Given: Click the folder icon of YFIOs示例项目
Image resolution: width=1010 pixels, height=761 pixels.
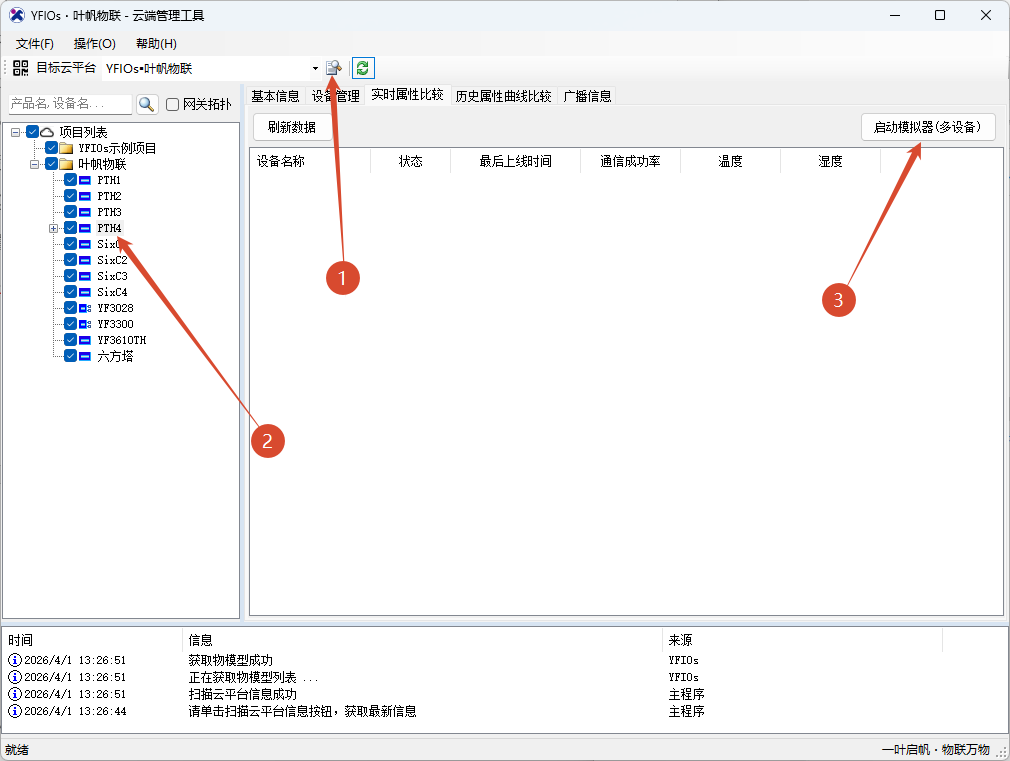Looking at the screenshot, I should [67, 148].
